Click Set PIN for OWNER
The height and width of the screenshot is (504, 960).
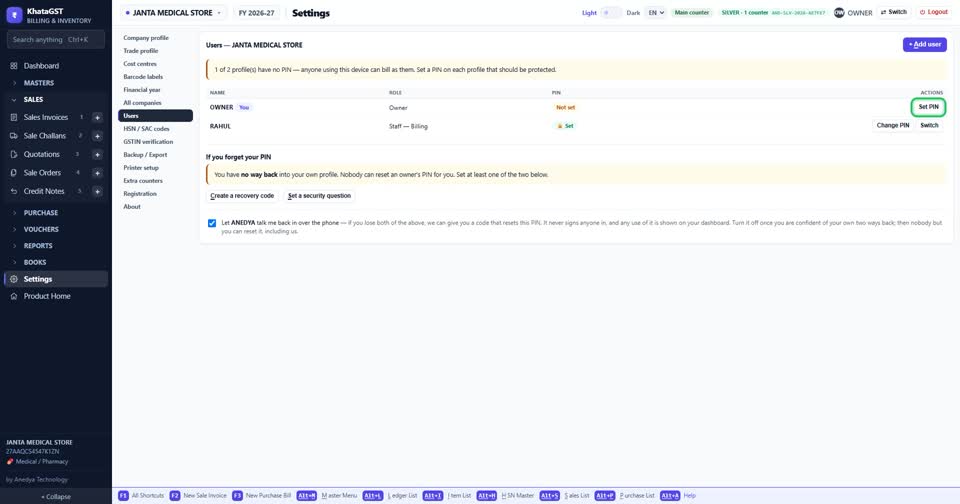928,107
